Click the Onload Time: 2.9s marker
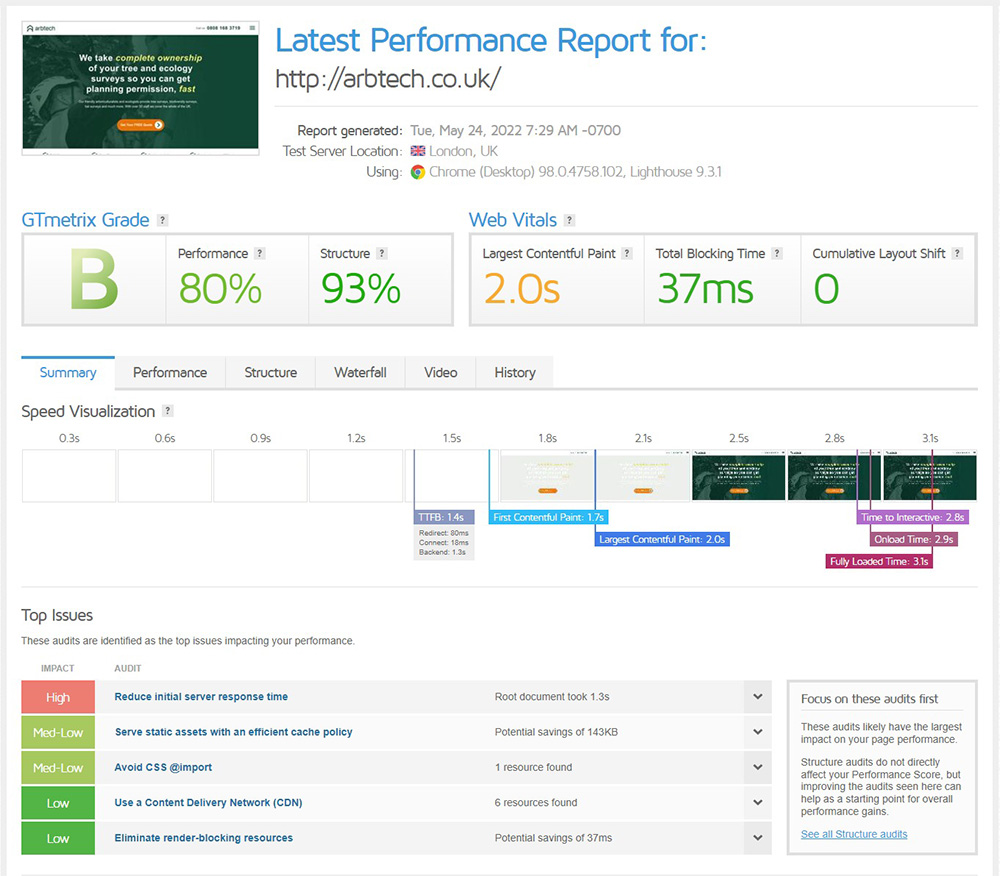1000x876 pixels. (x=913, y=539)
